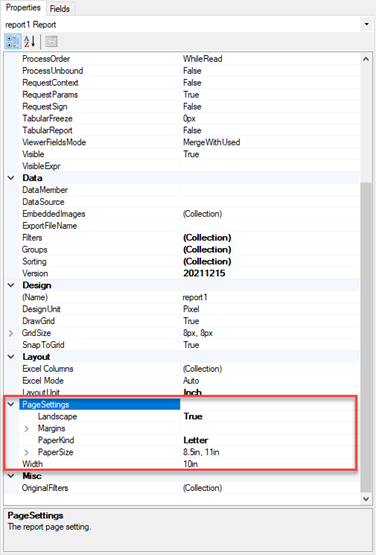Select the (Name) property
The width and height of the screenshot is (376, 555).
click(x=35, y=297)
